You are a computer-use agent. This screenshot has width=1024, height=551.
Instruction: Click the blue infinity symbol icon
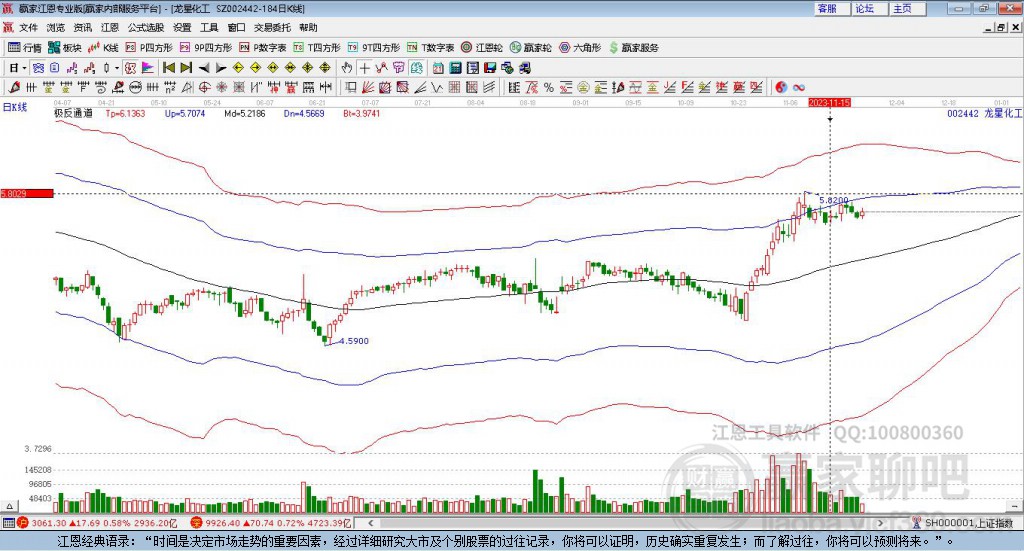pos(798,87)
